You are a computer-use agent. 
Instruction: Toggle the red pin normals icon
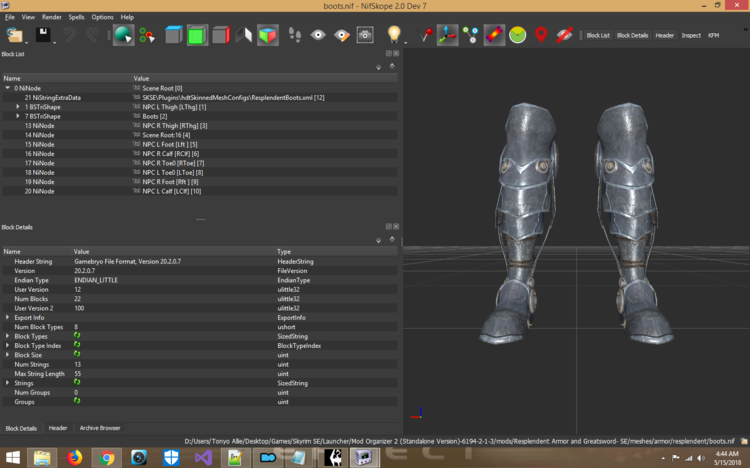(x=424, y=35)
